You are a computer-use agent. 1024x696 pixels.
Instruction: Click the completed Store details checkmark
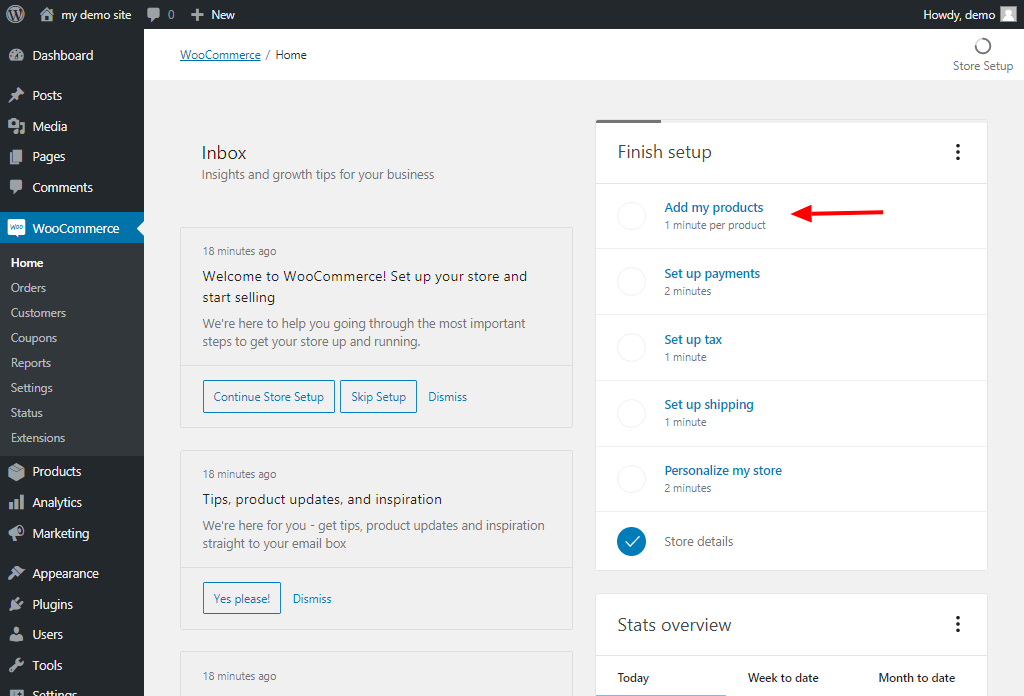(632, 541)
